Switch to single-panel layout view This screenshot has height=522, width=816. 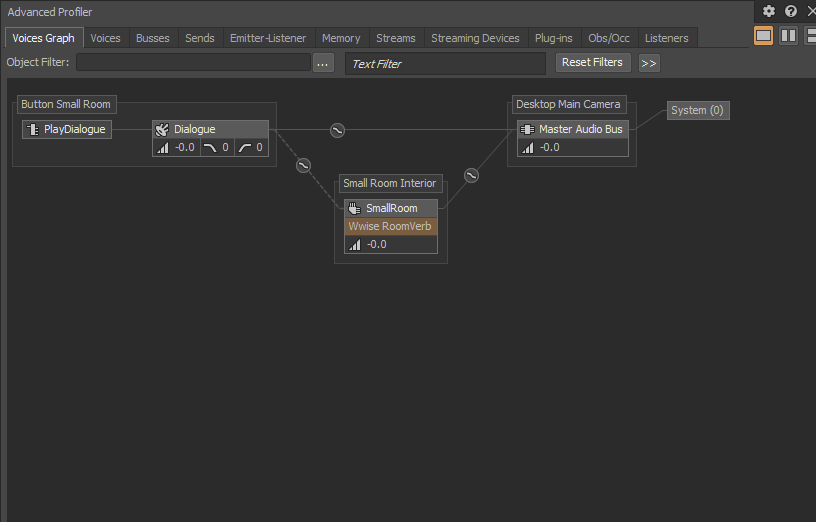pos(763,36)
